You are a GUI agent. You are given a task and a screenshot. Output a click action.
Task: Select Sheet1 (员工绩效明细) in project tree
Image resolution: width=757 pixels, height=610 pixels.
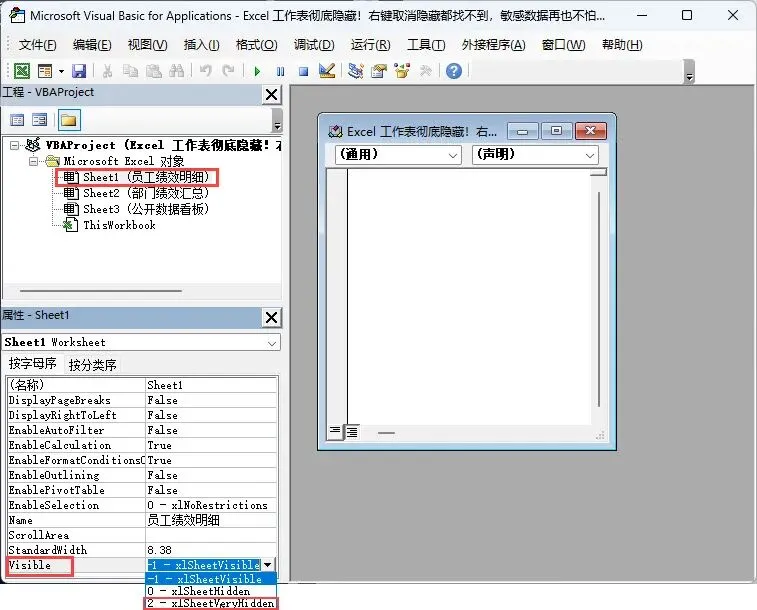pyautogui.click(x=146, y=177)
